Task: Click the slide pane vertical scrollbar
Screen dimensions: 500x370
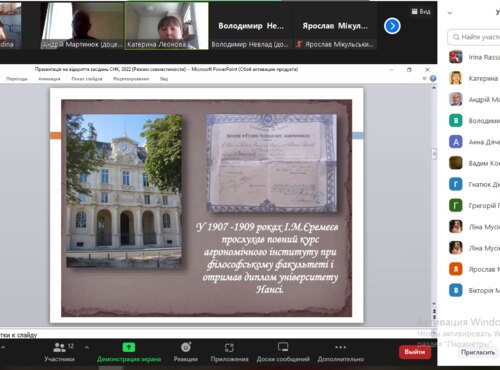Action: point(434,197)
